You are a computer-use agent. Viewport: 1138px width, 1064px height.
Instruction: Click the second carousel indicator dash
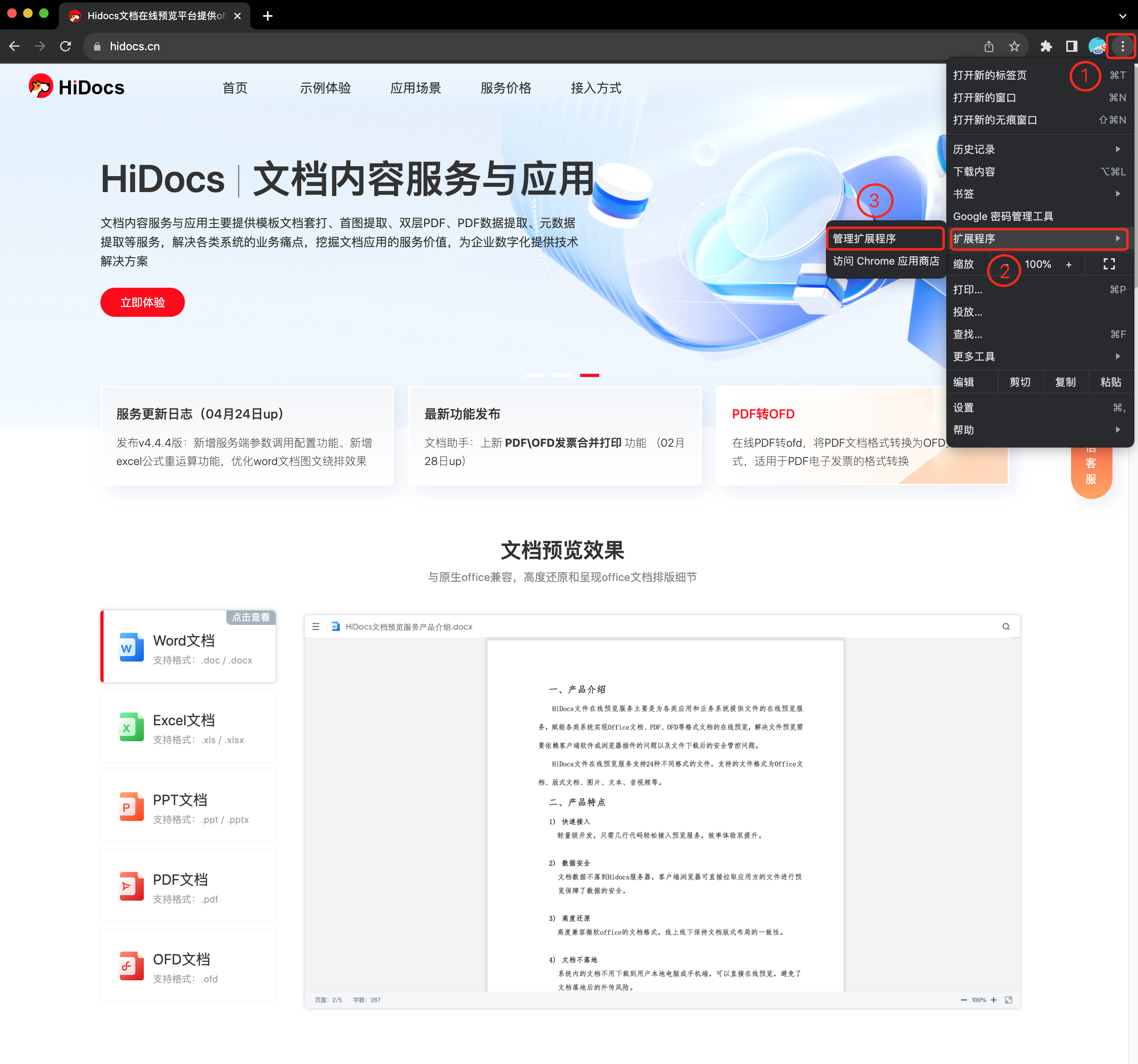pyautogui.click(x=562, y=375)
